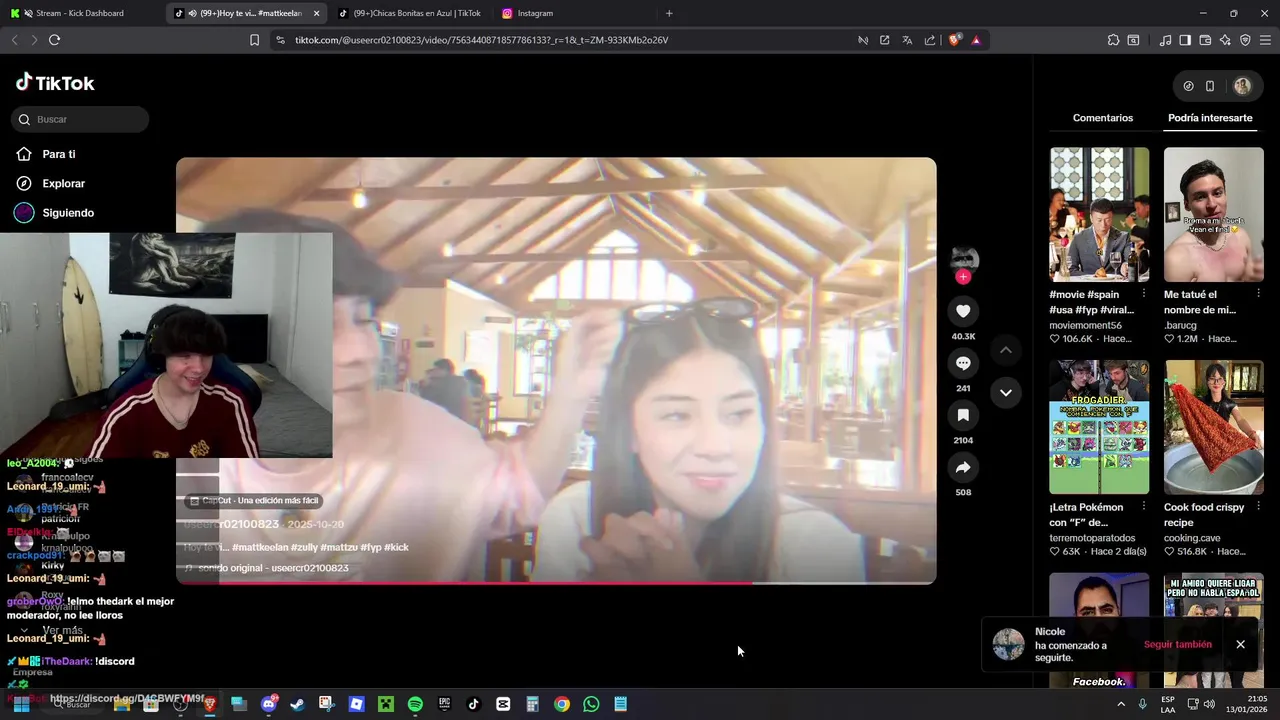Open the Brave Wallet icon

[1205, 40]
